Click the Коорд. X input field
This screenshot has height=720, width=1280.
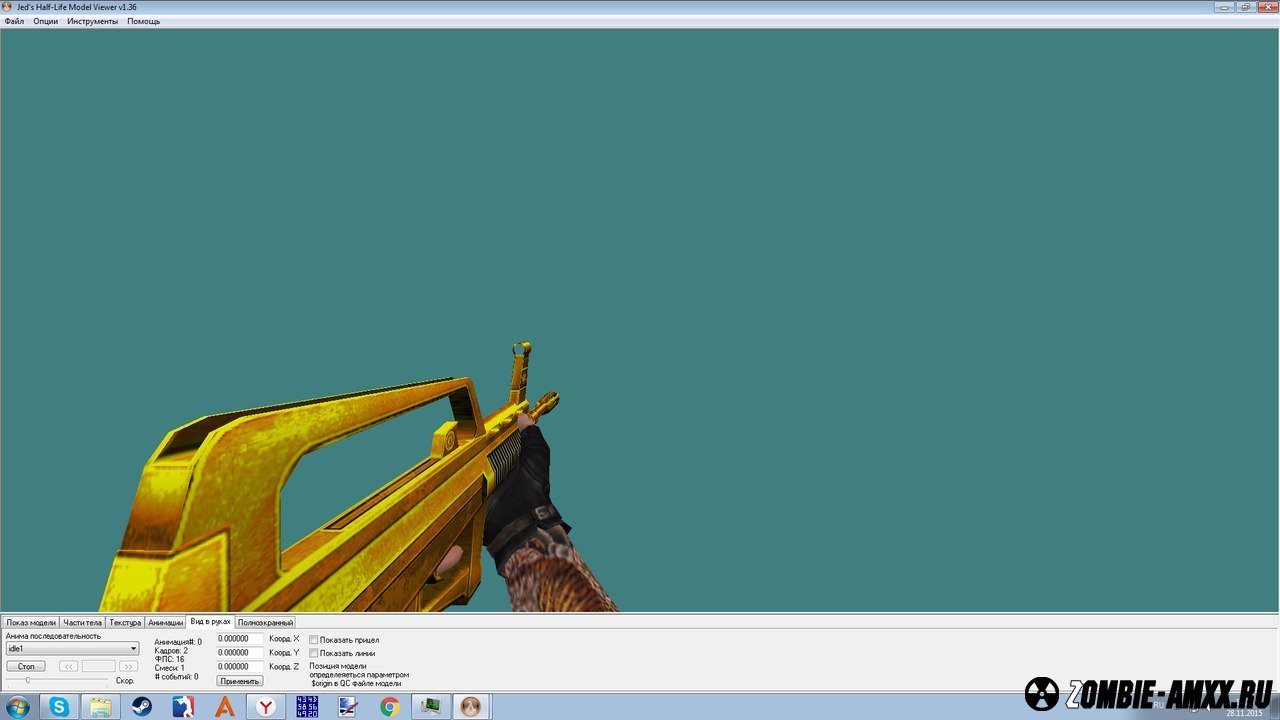(x=240, y=638)
